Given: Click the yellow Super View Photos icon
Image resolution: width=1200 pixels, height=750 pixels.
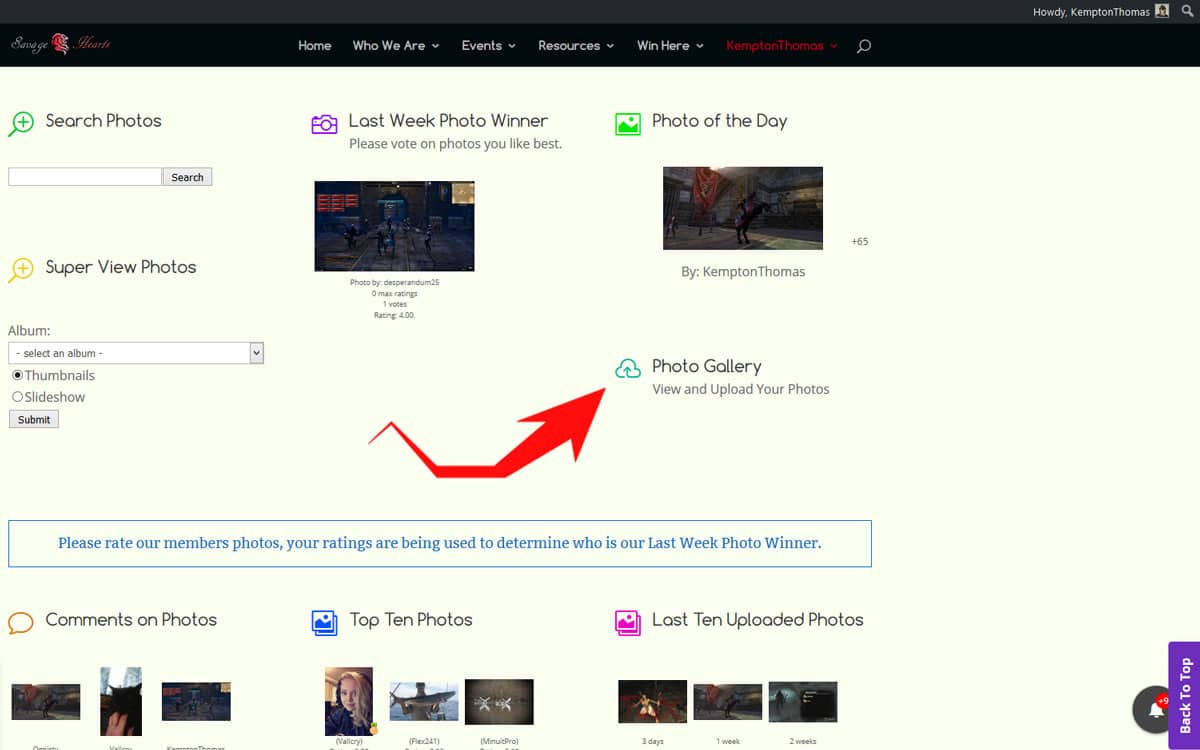Looking at the screenshot, I should (21, 269).
